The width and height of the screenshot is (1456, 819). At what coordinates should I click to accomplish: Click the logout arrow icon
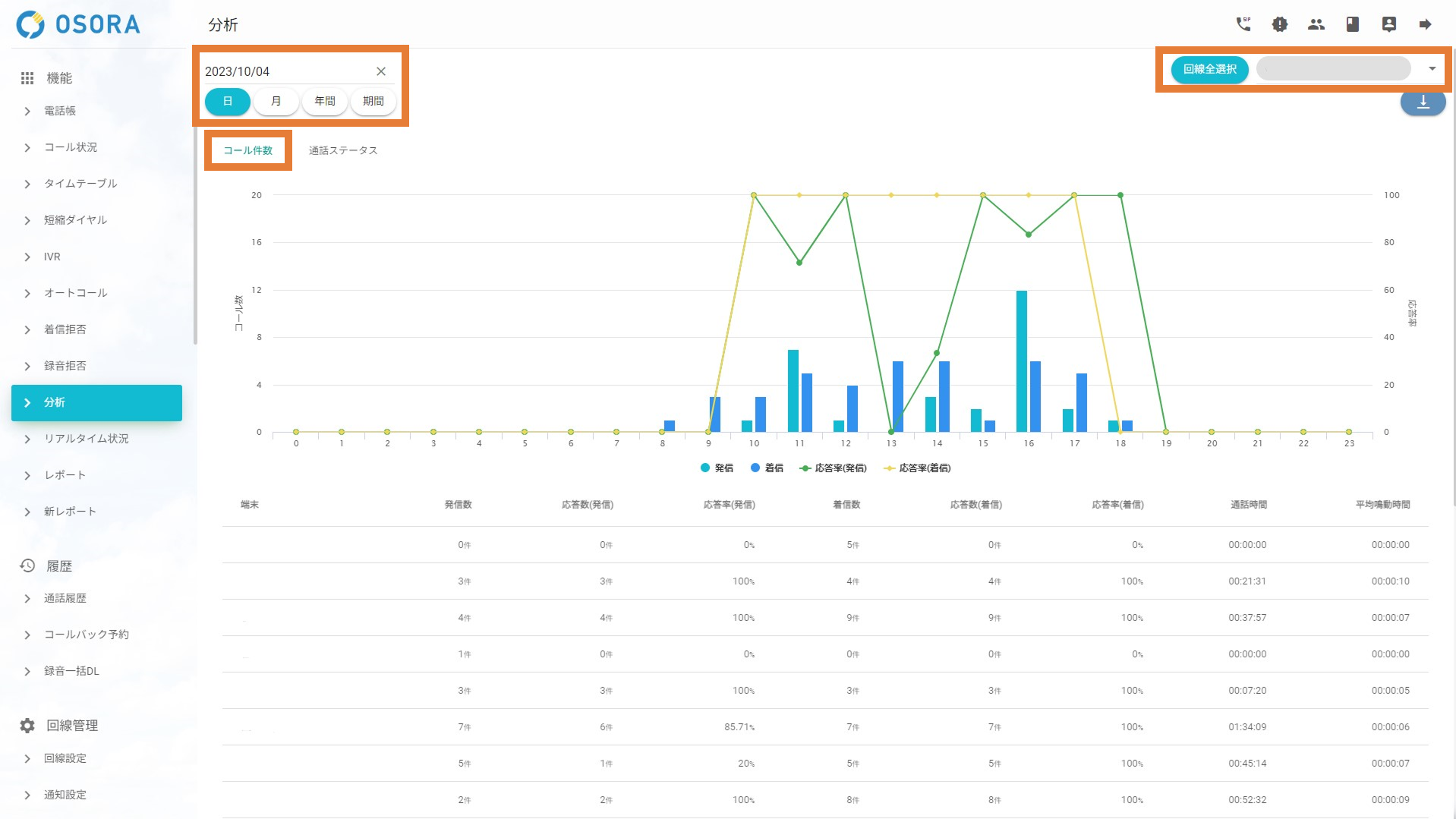pos(1425,24)
